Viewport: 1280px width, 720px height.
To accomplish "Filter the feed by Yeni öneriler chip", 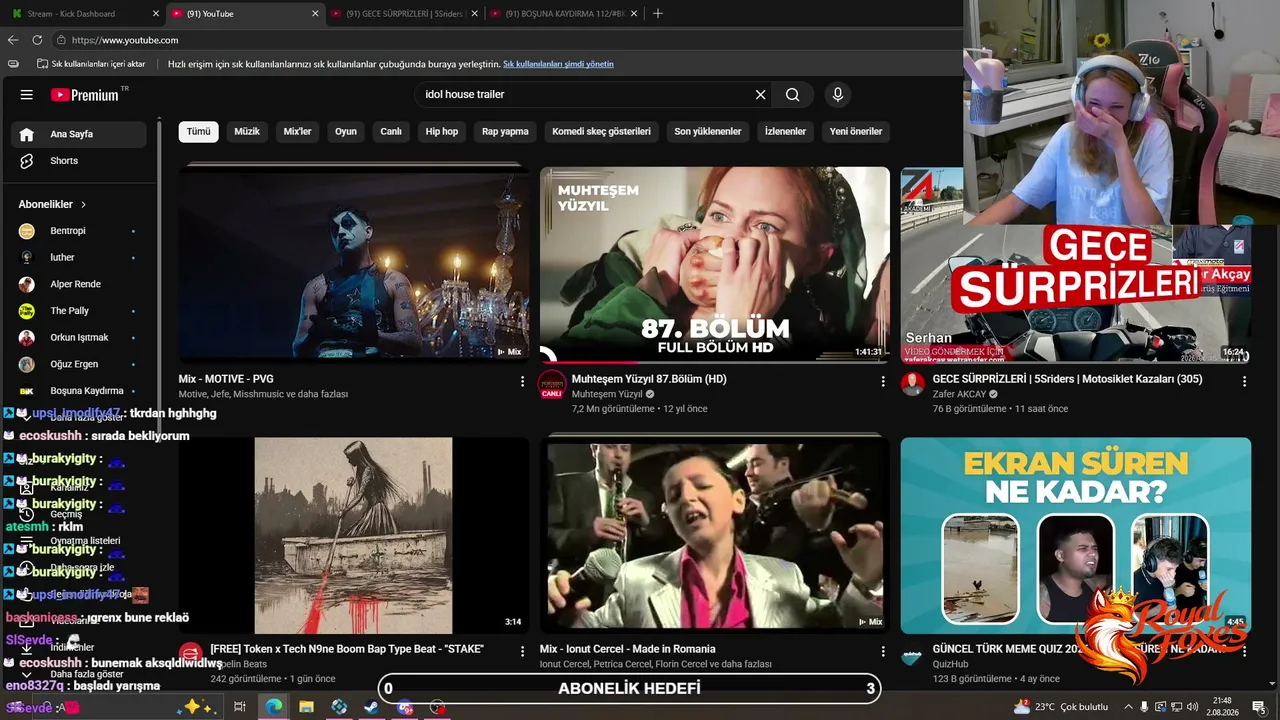I will 856,132.
